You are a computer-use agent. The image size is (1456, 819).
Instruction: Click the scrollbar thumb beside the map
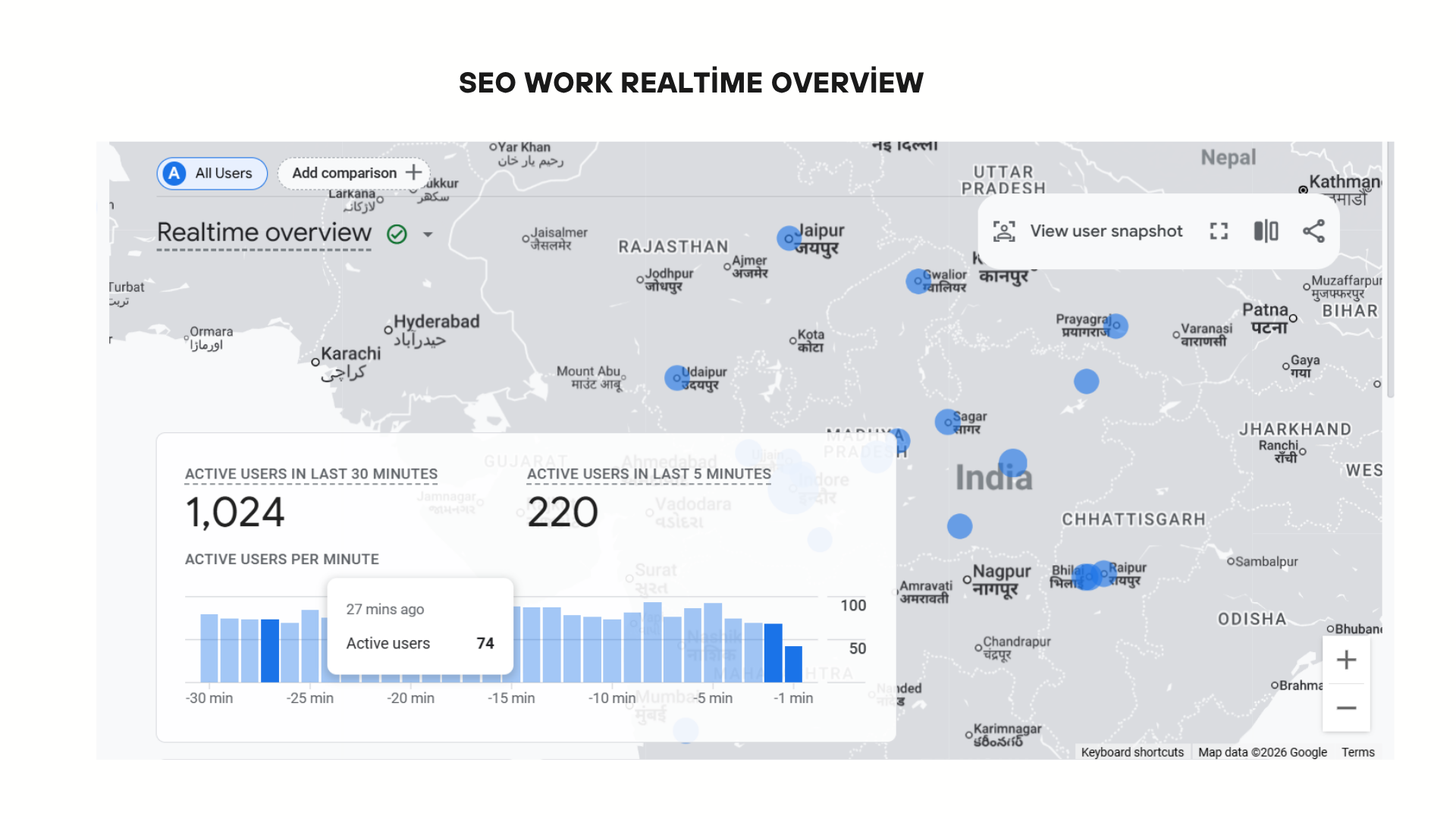point(1389,269)
